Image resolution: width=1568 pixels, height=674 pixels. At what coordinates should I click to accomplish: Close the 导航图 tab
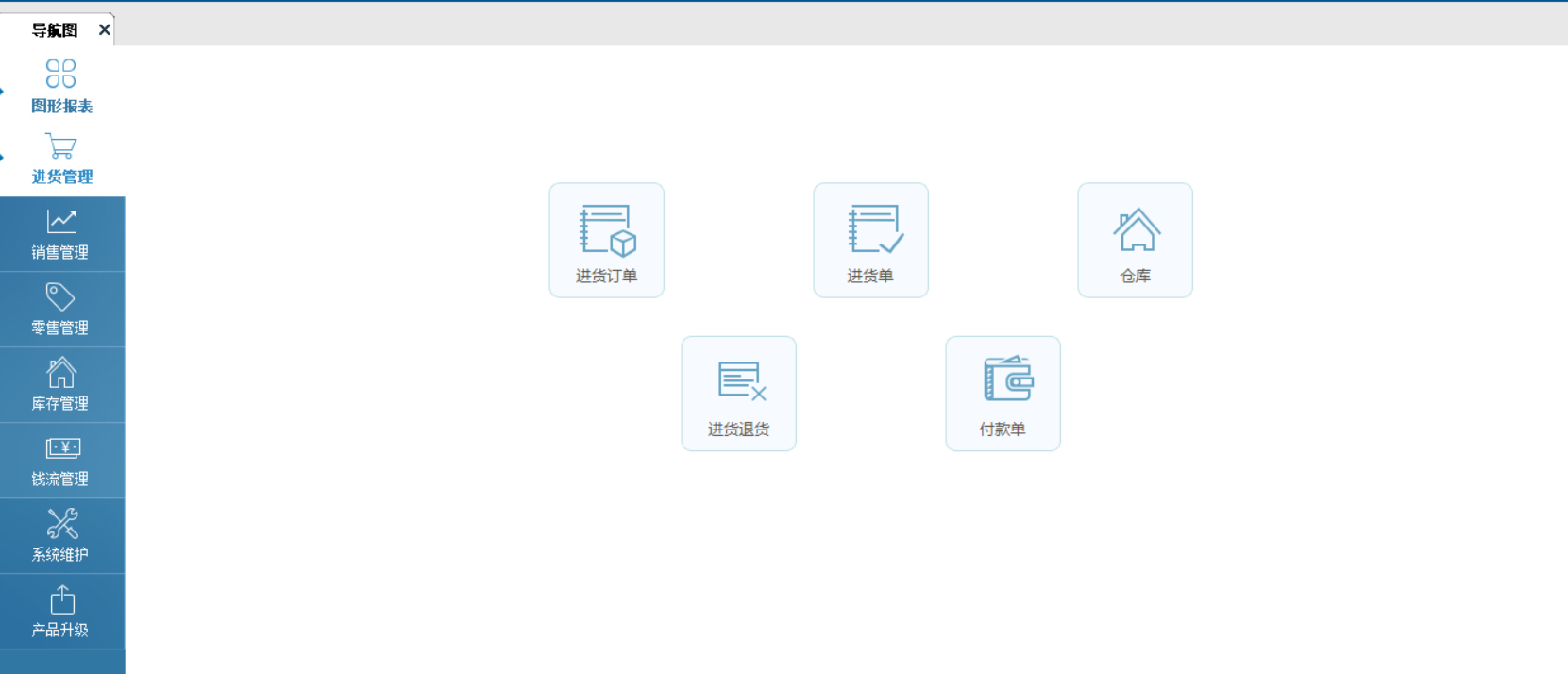(x=105, y=30)
